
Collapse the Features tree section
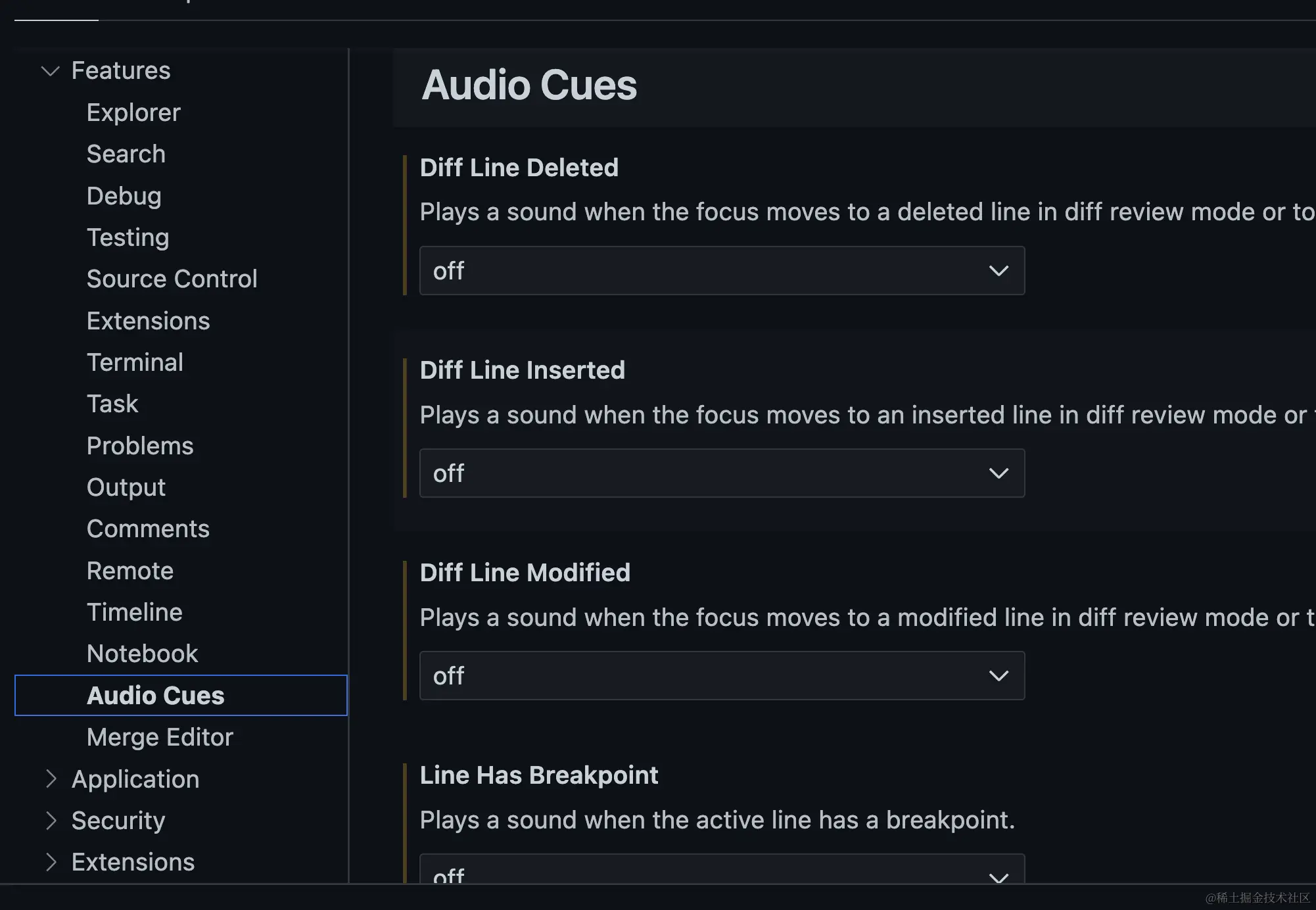click(51, 71)
